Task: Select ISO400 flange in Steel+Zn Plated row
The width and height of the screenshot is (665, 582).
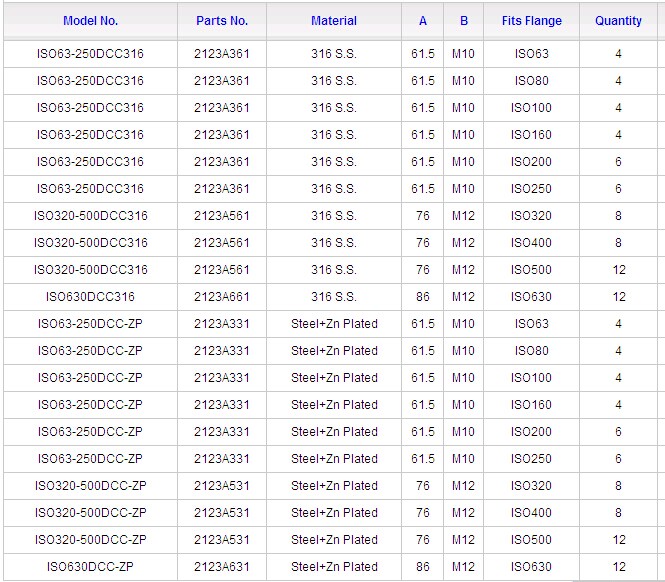Action: point(531,513)
